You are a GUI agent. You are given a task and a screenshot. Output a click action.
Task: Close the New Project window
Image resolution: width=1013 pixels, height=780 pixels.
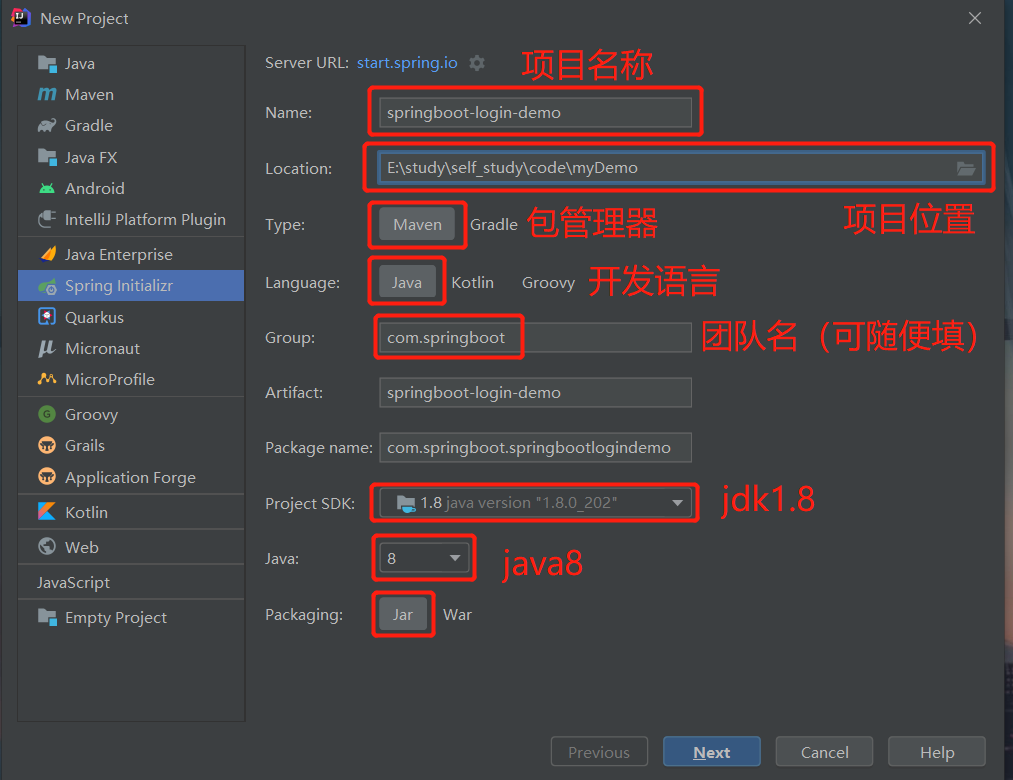(x=975, y=18)
